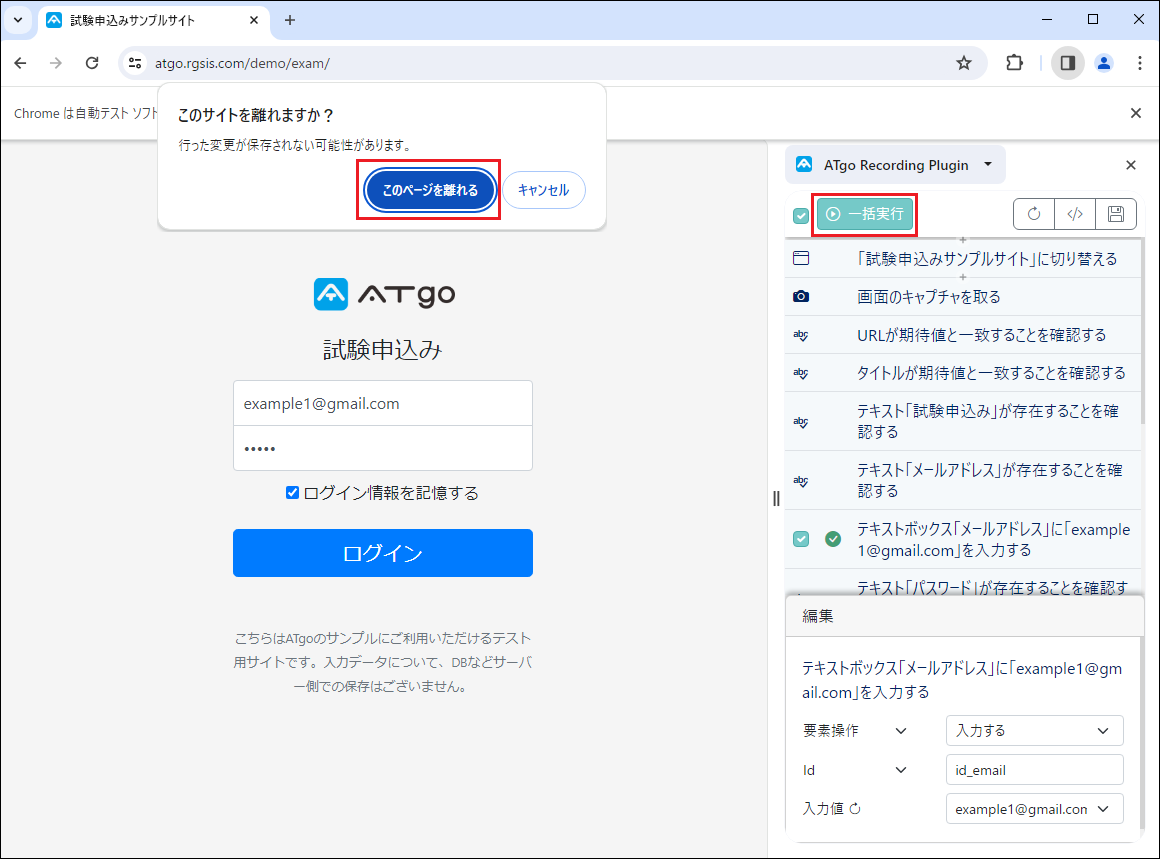Open code view via the </> icon
Screen dimensions: 1160x859
pos(1074,213)
